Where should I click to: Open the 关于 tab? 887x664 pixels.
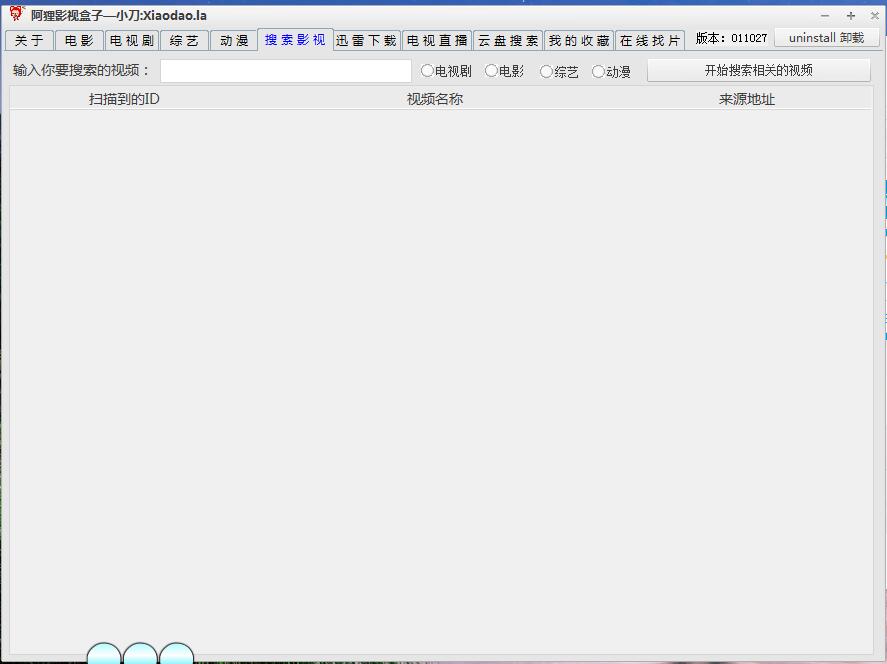[29, 41]
